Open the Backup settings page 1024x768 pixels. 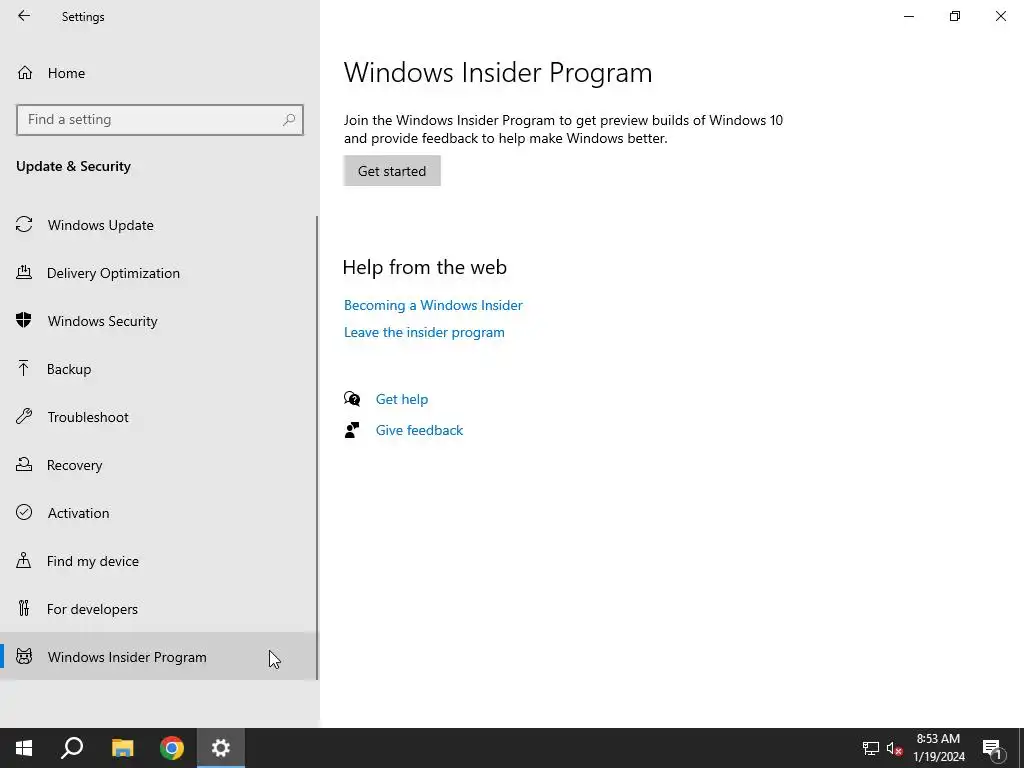pos(158,369)
